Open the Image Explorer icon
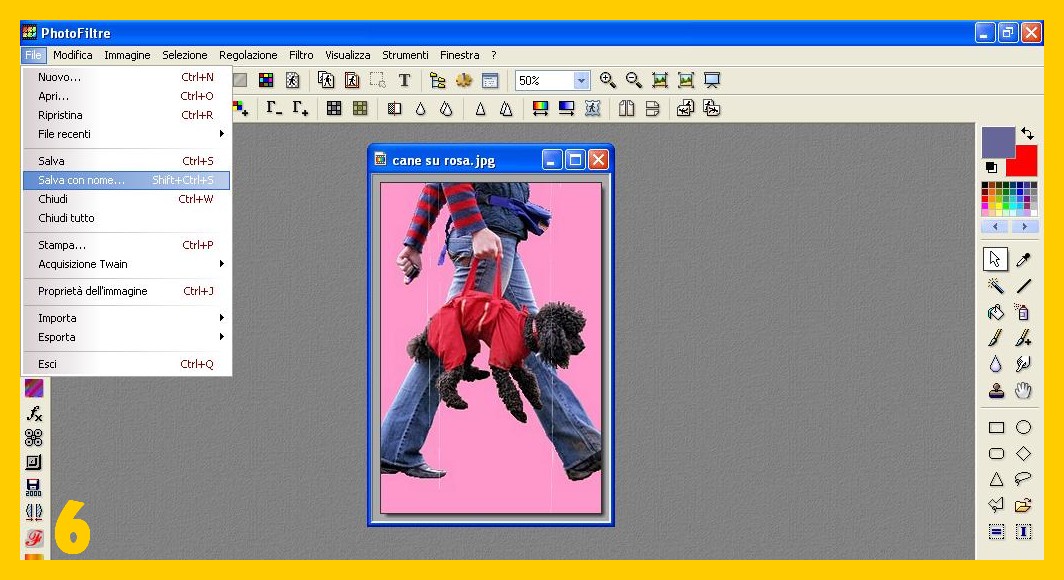Viewport: 1064px width, 580px height. [437, 81]
